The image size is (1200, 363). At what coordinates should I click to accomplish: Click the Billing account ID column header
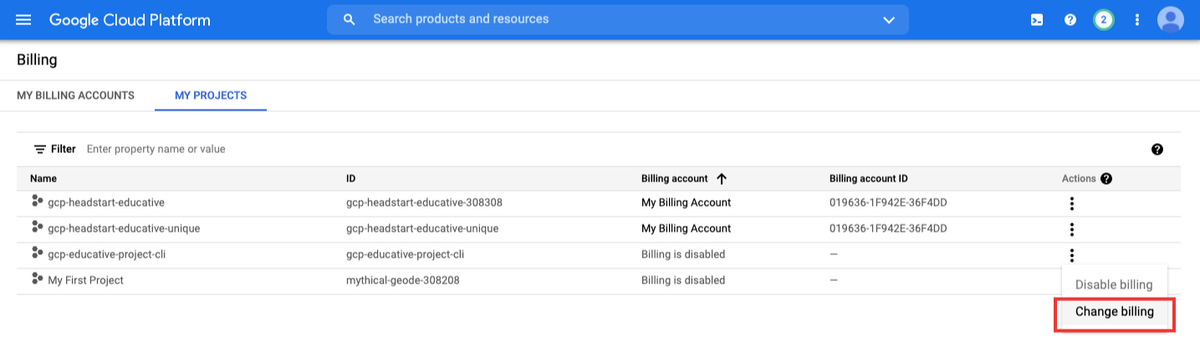[869, 179]
